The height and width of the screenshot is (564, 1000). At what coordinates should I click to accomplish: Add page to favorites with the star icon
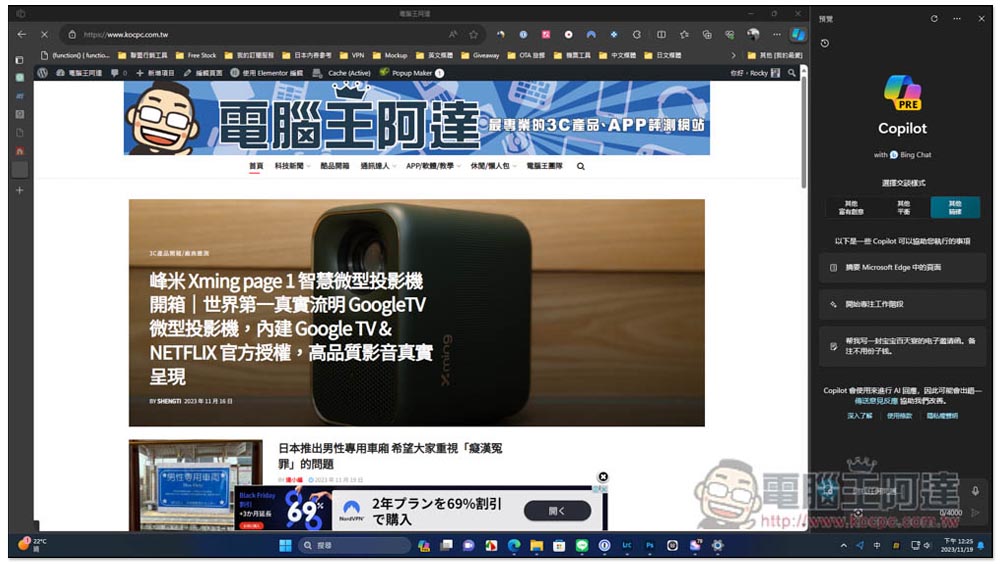click(473, 34)
